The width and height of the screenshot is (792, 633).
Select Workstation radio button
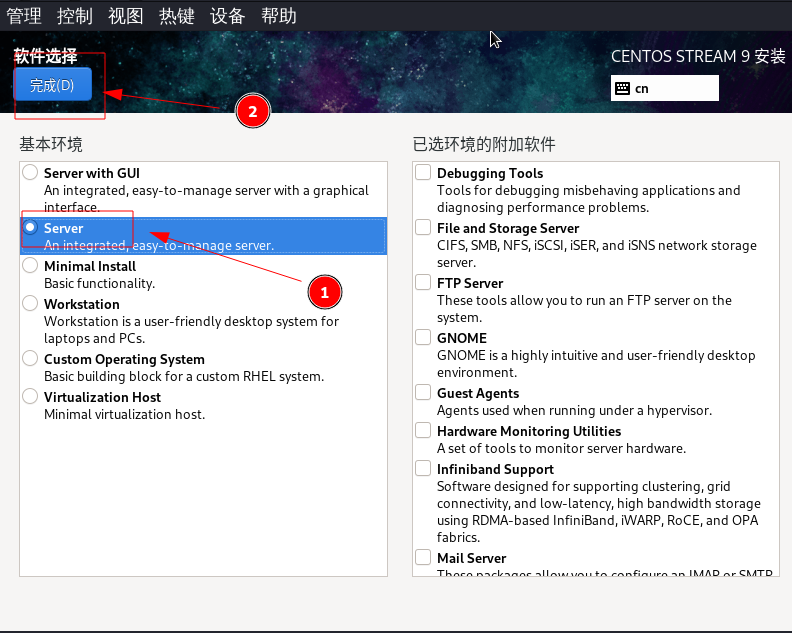pos(30,303)
